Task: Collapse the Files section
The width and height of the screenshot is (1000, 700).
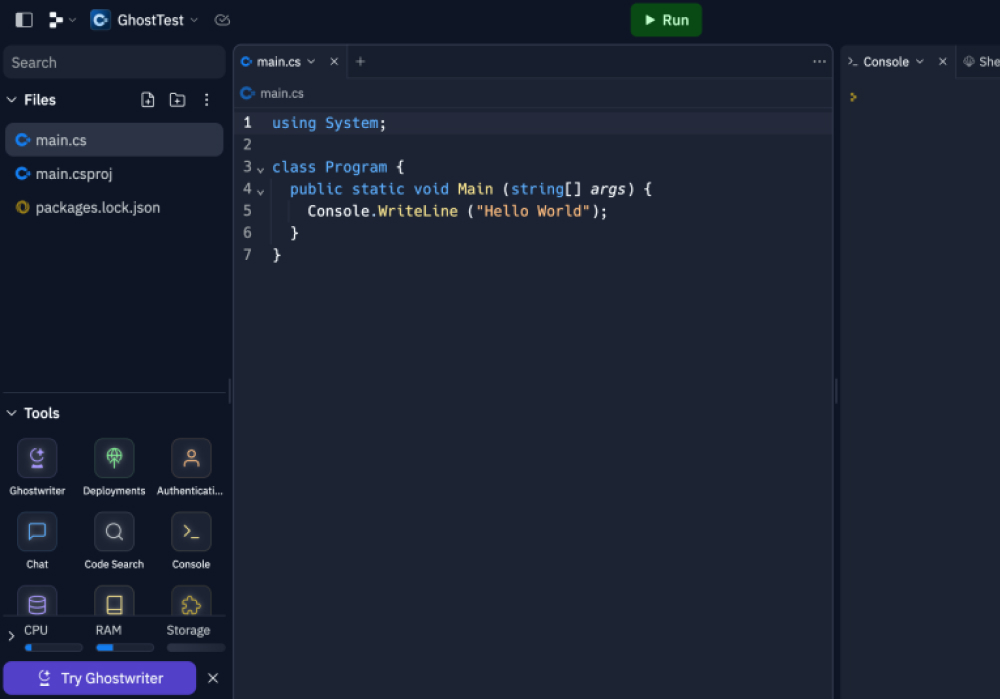Action: click(12, 100)
